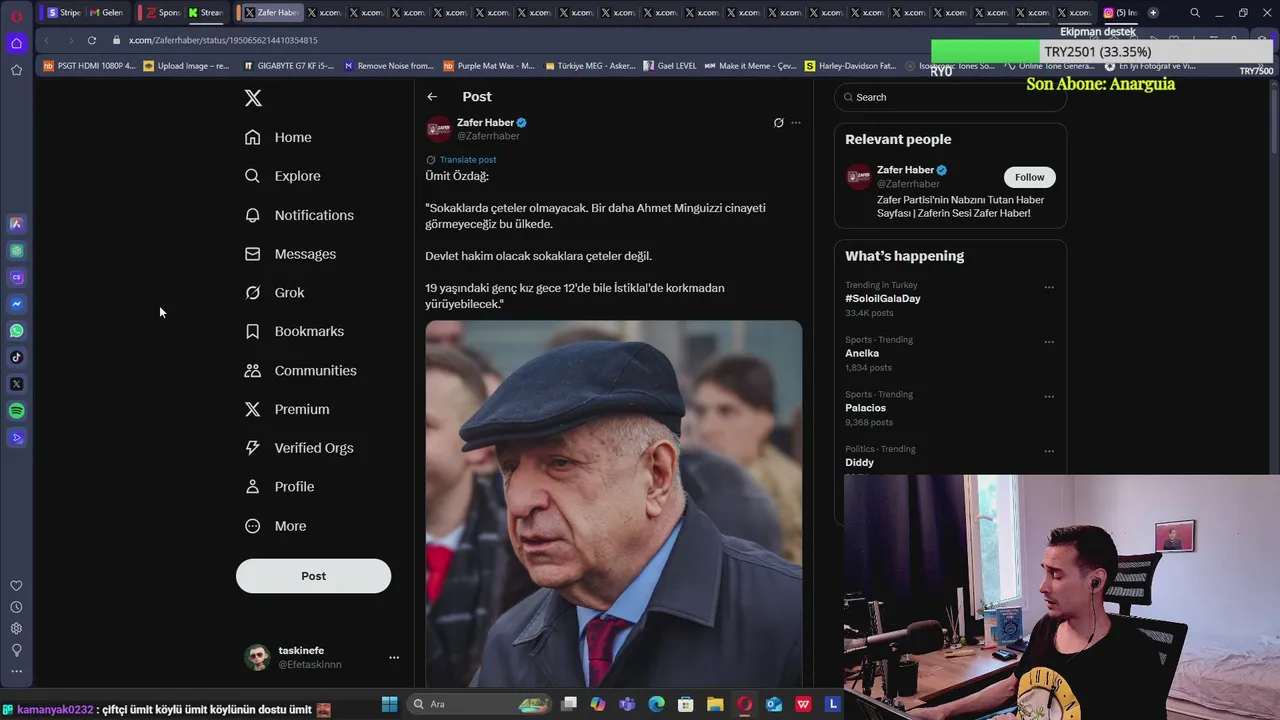
Task: Open Opera start page home icon
Action: pos(16,43)
